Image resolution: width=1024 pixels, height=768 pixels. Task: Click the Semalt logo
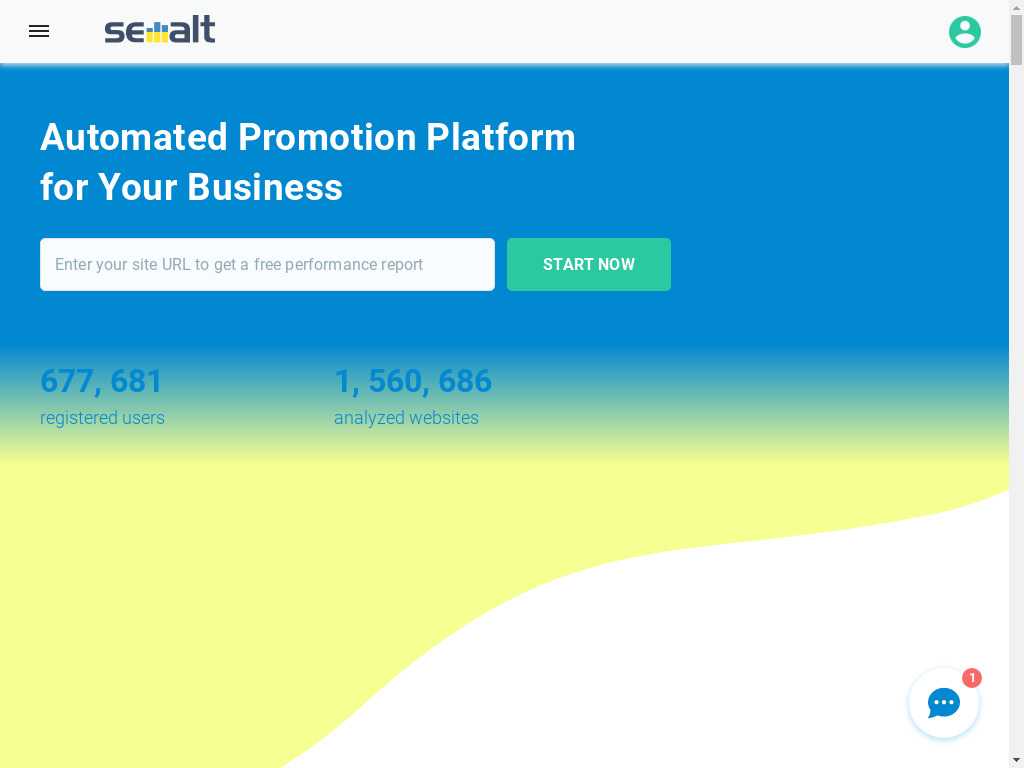[160, 29]
